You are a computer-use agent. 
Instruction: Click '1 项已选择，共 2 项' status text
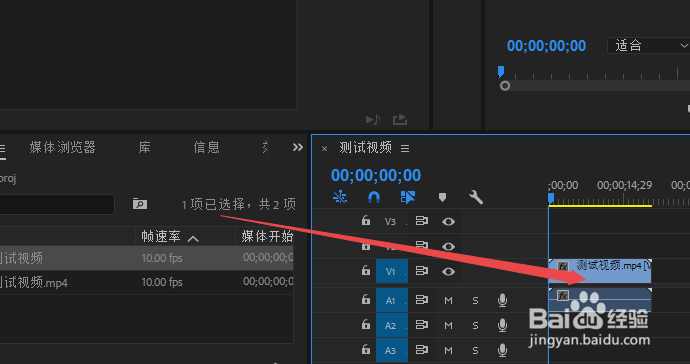click(239, 204)
